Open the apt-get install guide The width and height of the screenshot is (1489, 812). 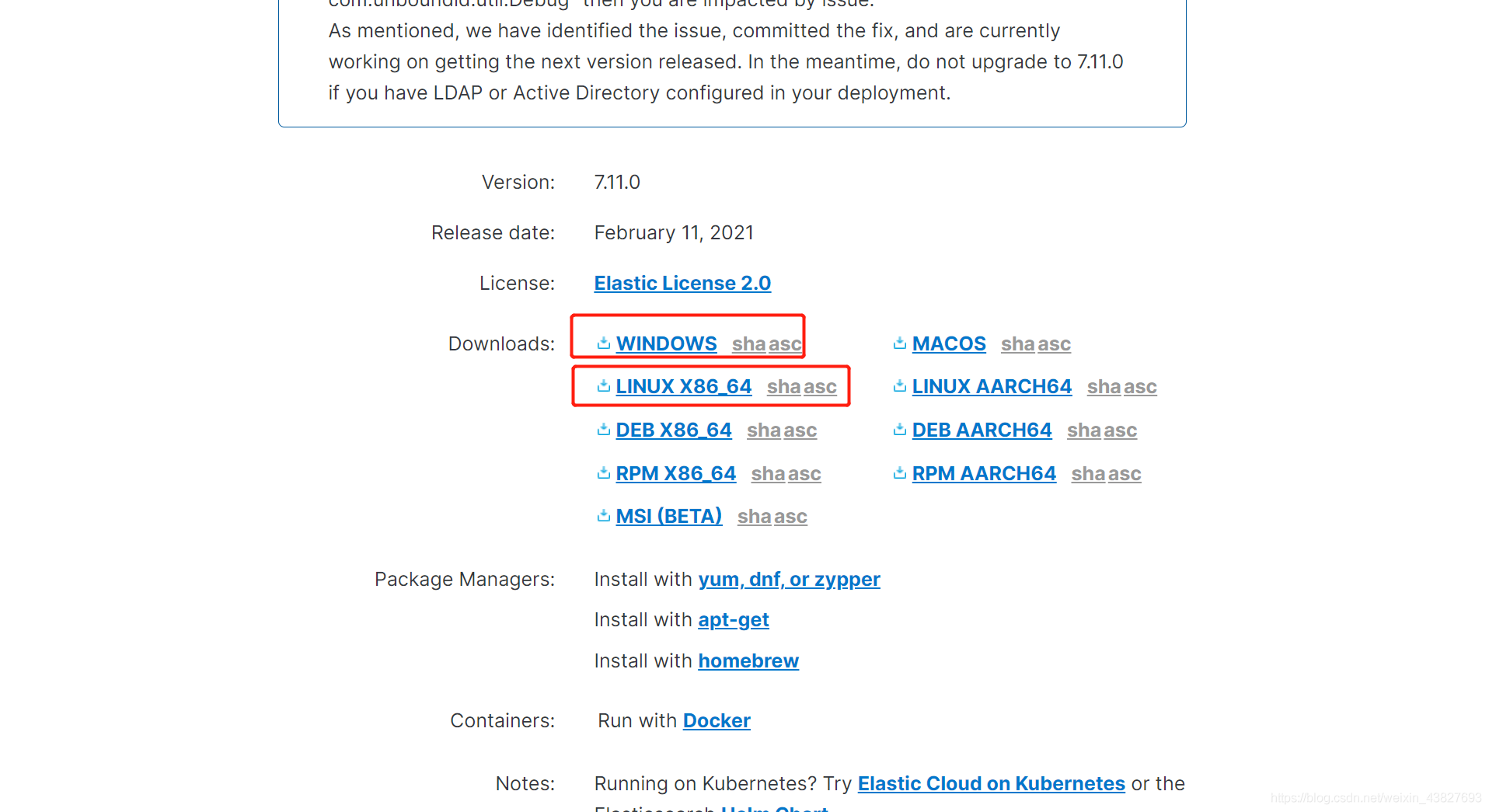734,620
